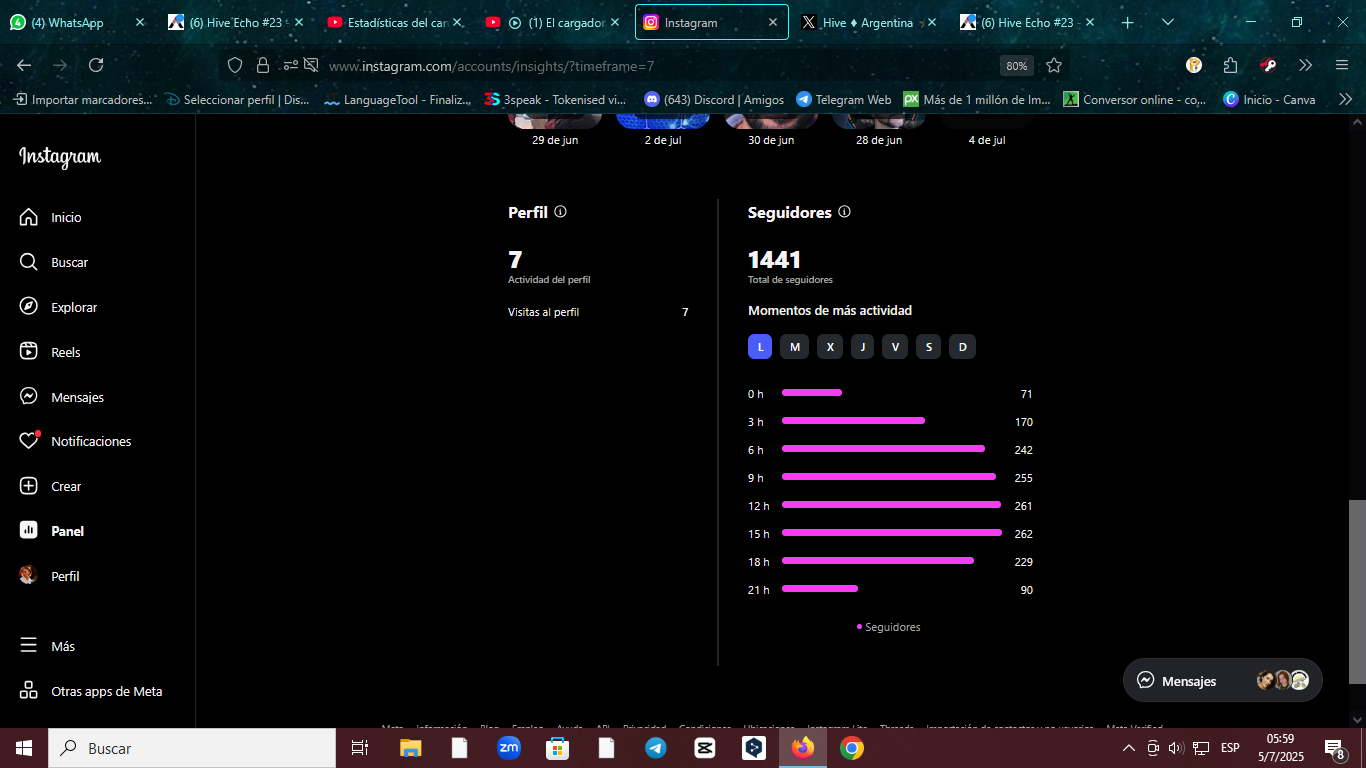Open post thumbnail dated 29 de jun

point(555,122)
